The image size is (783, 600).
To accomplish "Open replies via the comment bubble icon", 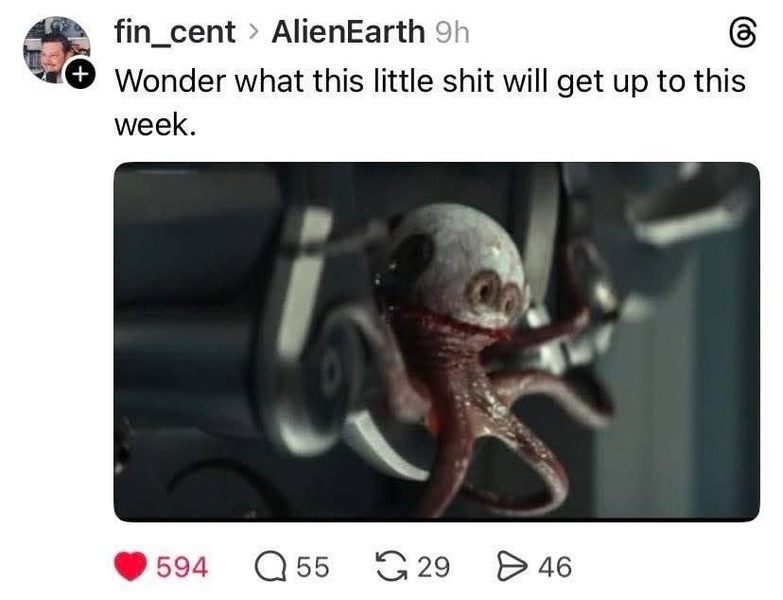I will [x=271, y=567].
